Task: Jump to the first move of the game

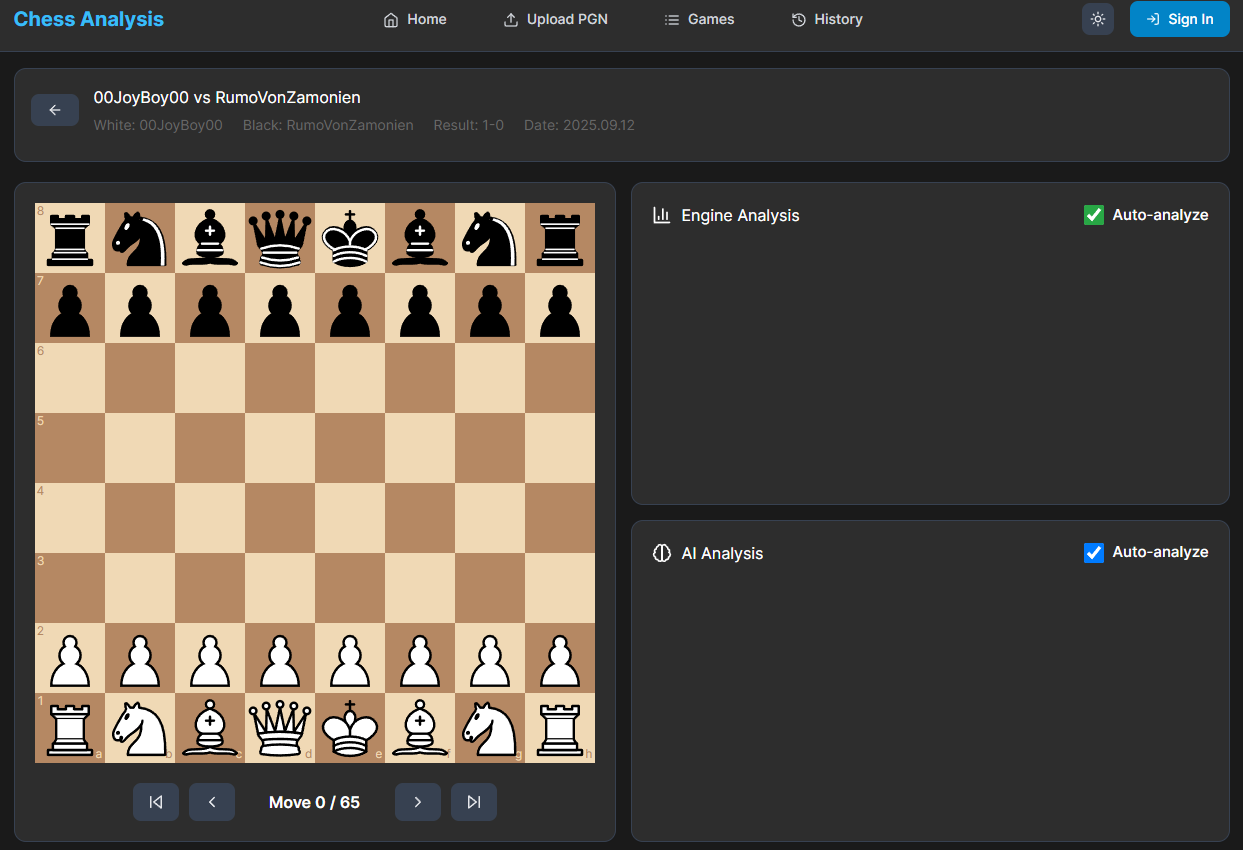Action: pyautogui.click(x=156, y=801)
